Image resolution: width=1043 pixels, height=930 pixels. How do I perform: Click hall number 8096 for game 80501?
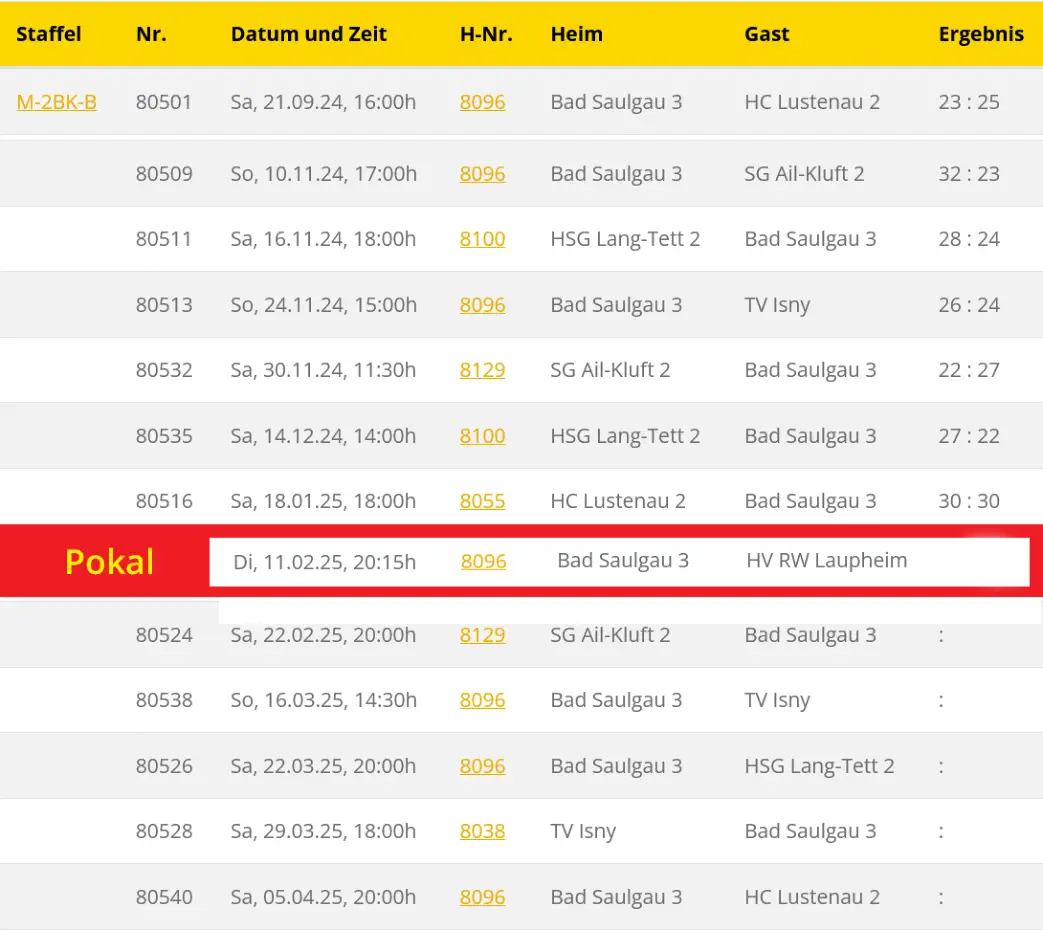coord(482,102)
